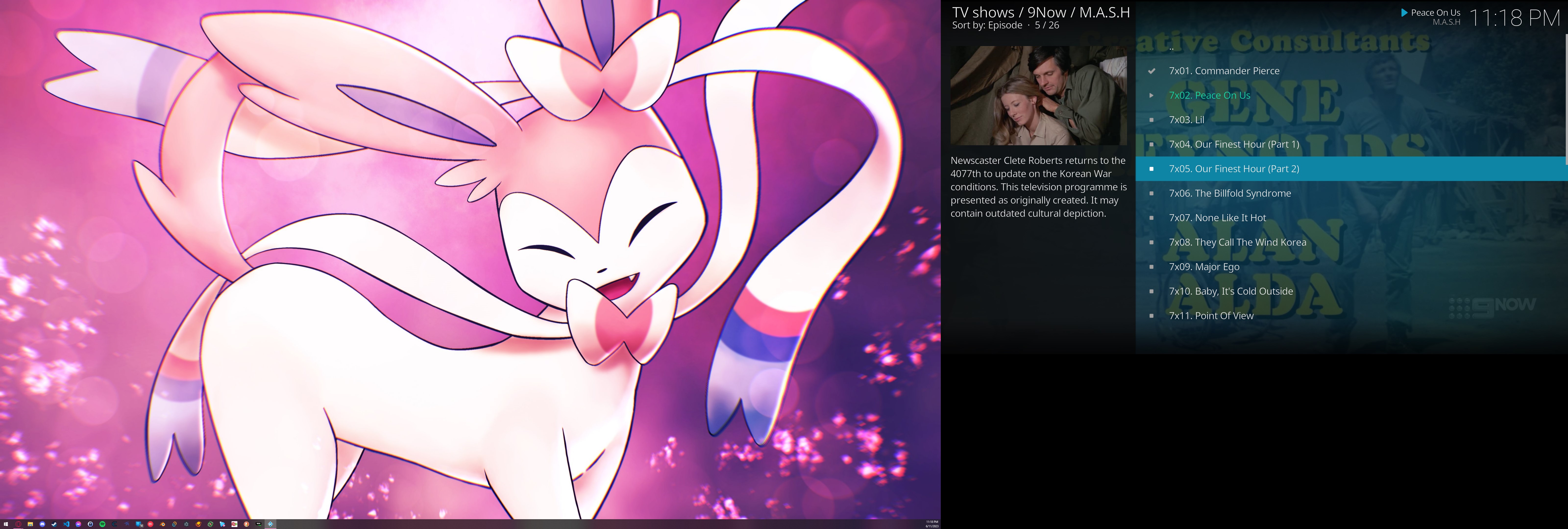Open the NMM mod manager taskbar icon
The width and height of the screenshot is (1568, 529).
pyautogui.click(x=259, y=524)
